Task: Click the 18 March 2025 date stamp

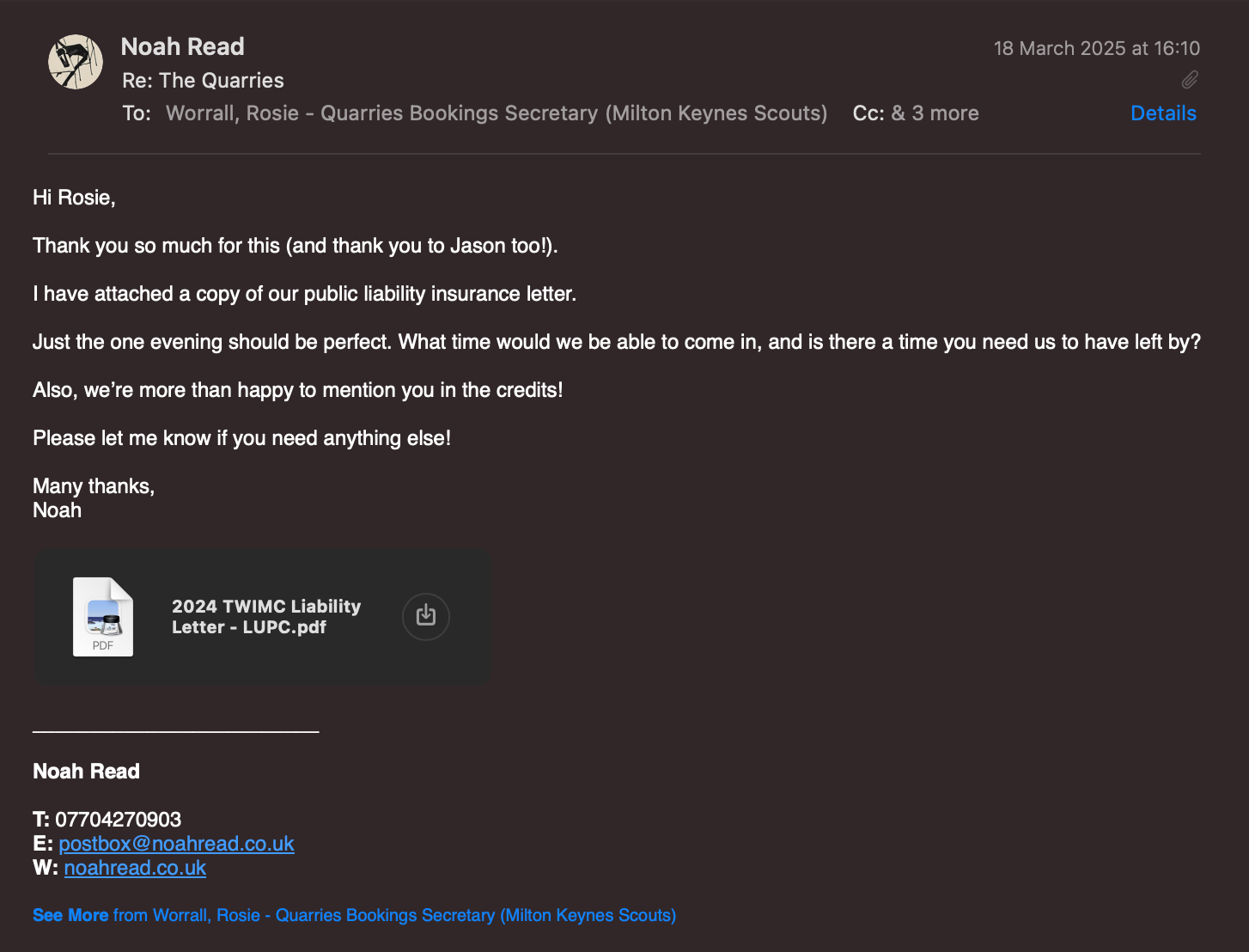Action: coord(1097,48)
